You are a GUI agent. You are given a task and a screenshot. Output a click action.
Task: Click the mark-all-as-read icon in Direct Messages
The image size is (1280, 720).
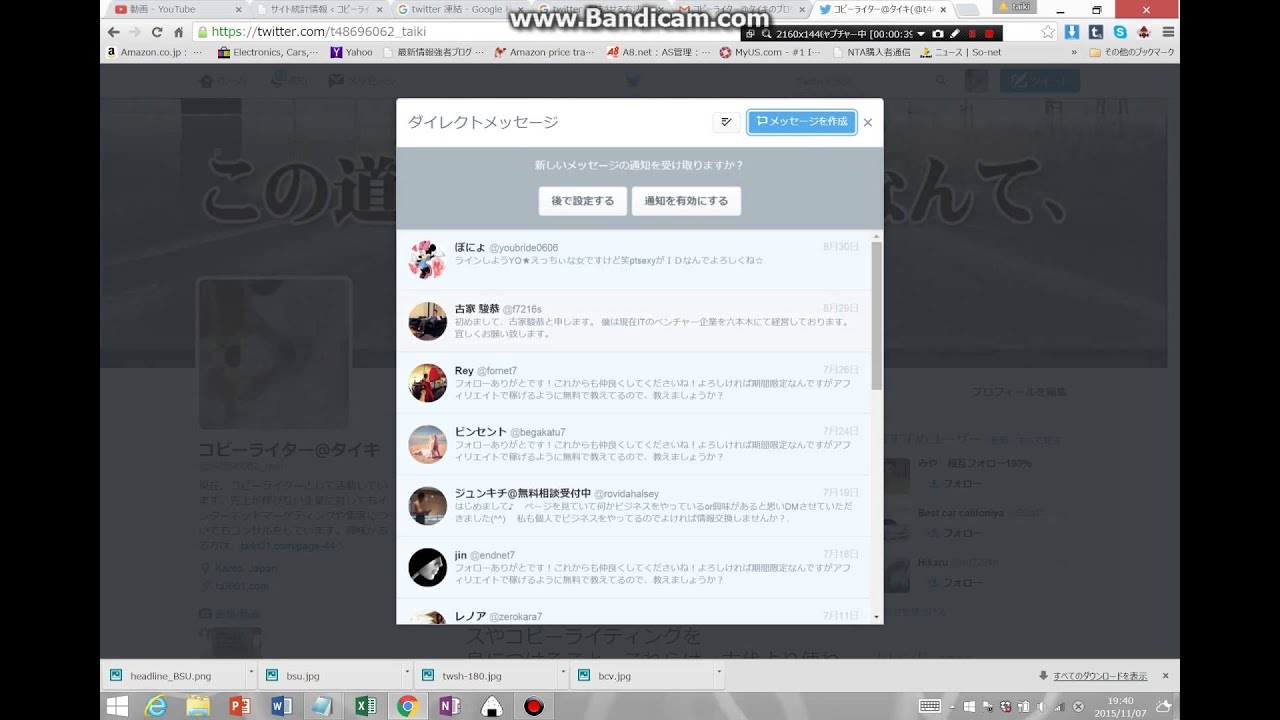pos(726,122)
